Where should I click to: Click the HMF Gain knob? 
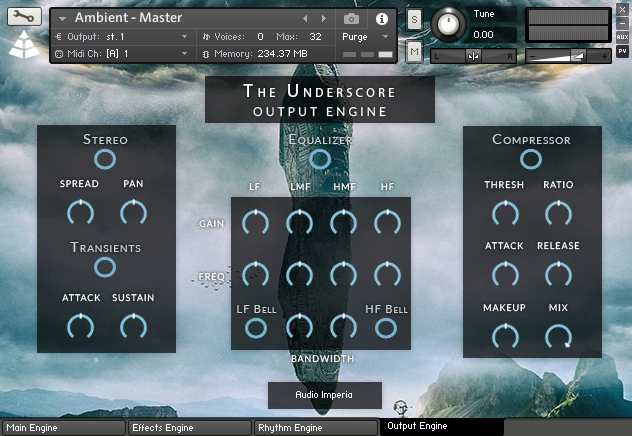(343, 222)
